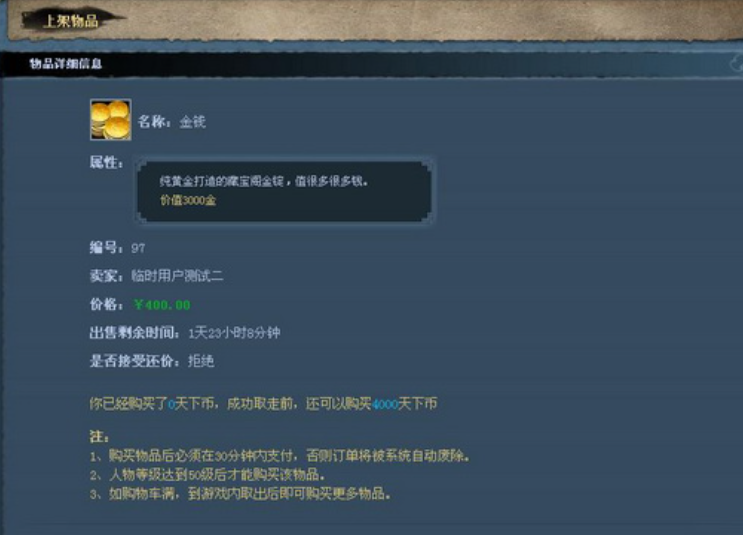Image resolution: width=743 pixels, height=535 pixels.
Task: Click the 纯黄金打造 item description text
Action: [264, 181]
